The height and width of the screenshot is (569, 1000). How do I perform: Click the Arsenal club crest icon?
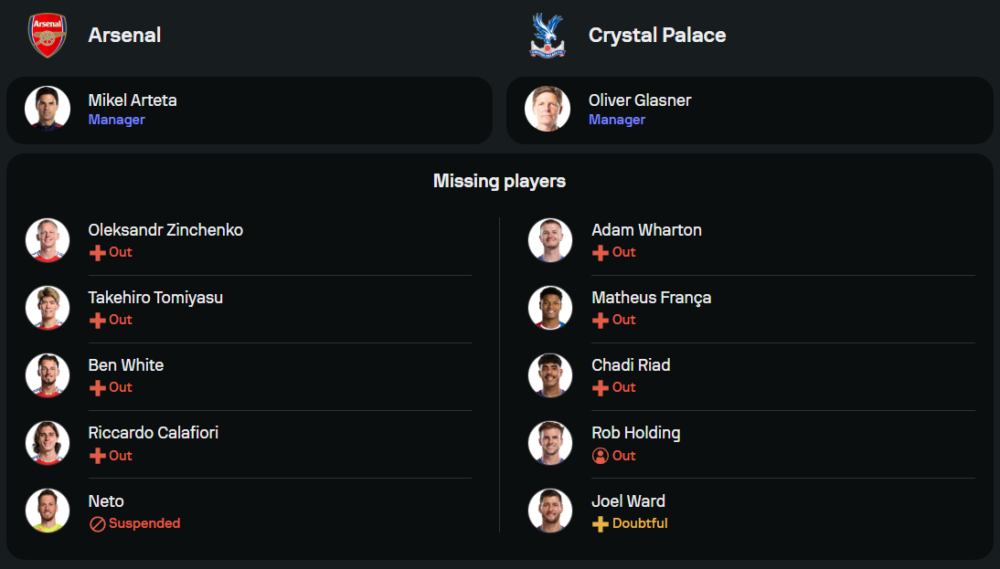pyautogui.click(x=46, y=35)
